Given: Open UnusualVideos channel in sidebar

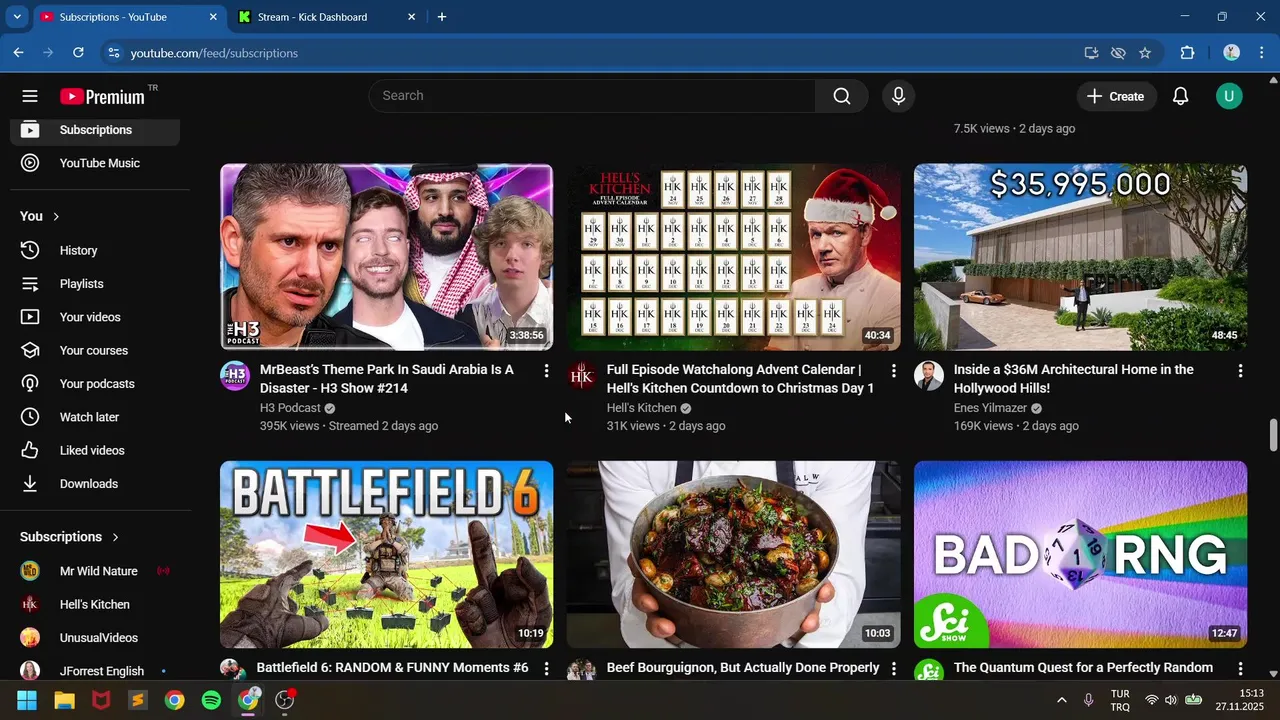Looking at the screenshot, I should pos(95,638).
